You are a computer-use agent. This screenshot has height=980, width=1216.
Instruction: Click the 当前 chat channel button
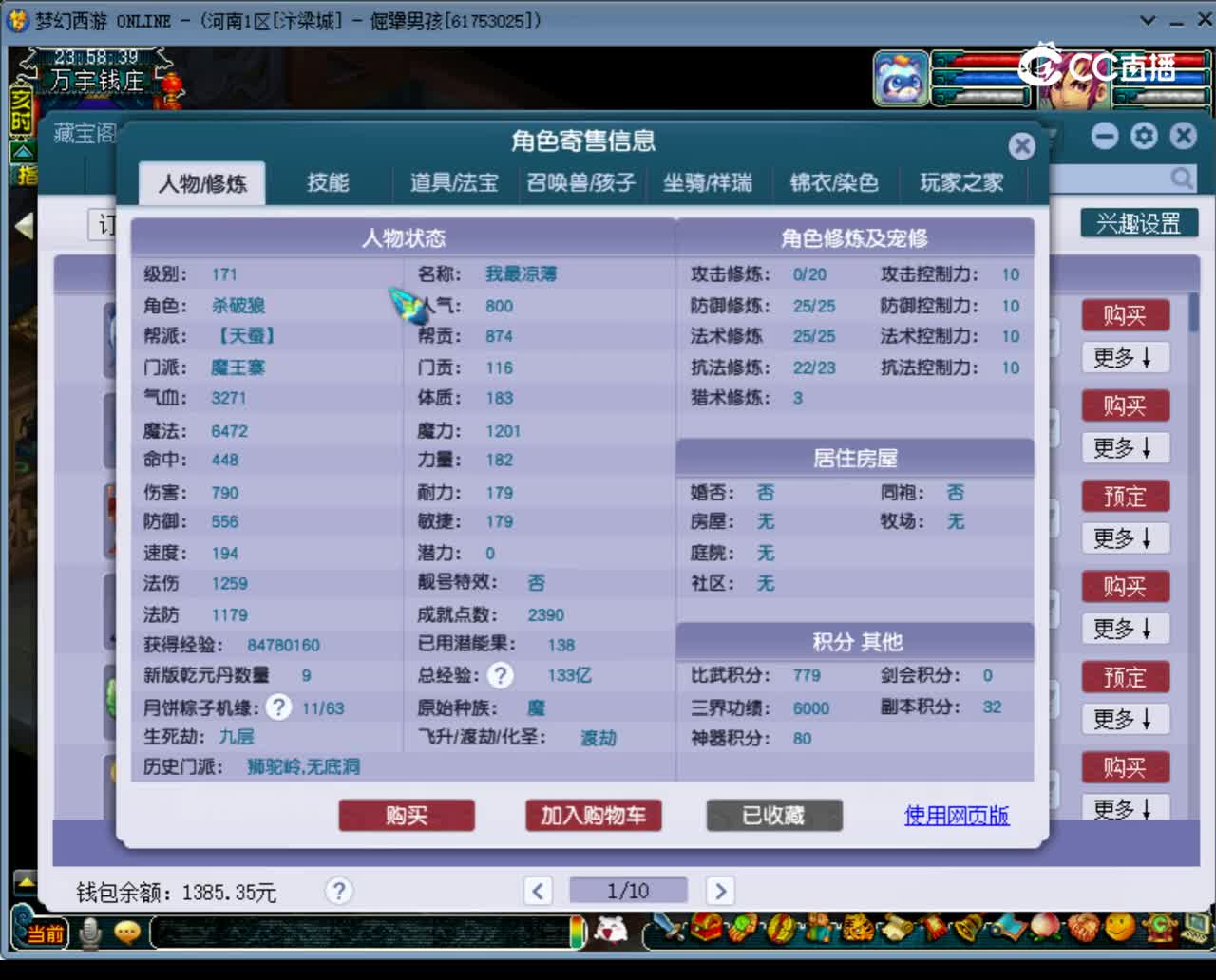[44, 933]
